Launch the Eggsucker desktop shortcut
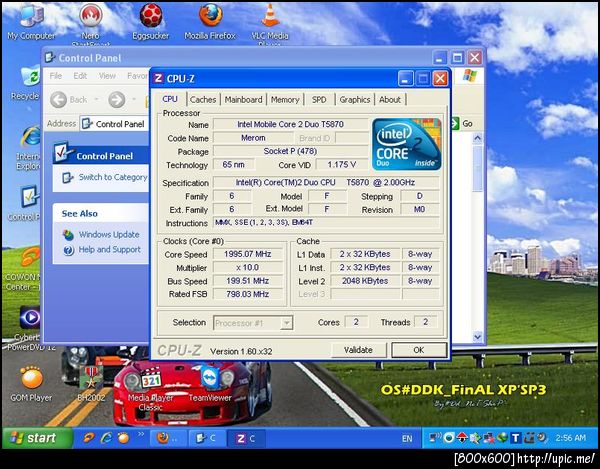The width and height of the screenshot is (600, 469). (x=150, y=17)
